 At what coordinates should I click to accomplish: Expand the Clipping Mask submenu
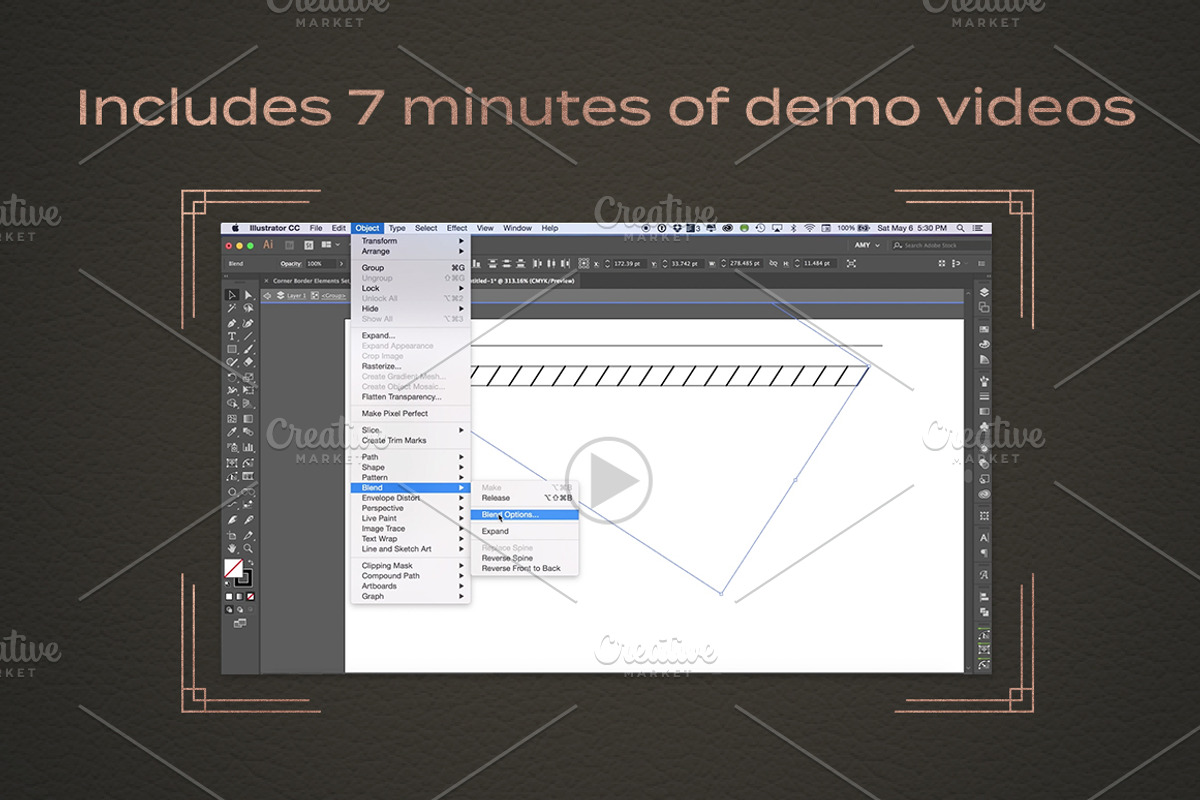[x=411, y=566]
